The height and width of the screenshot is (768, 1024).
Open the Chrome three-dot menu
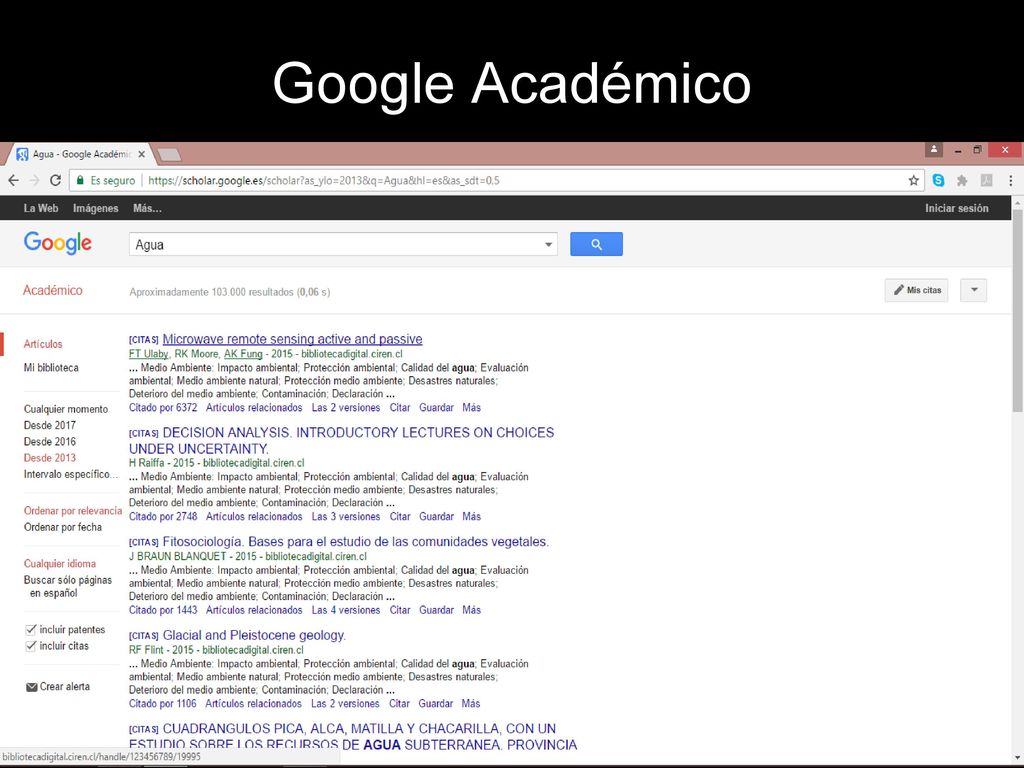click(x=1010, y=180)
